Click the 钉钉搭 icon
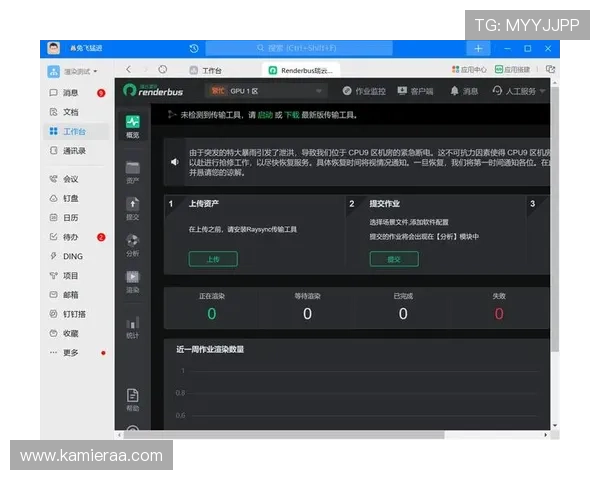The image size is (600, 480). (54, 314)
